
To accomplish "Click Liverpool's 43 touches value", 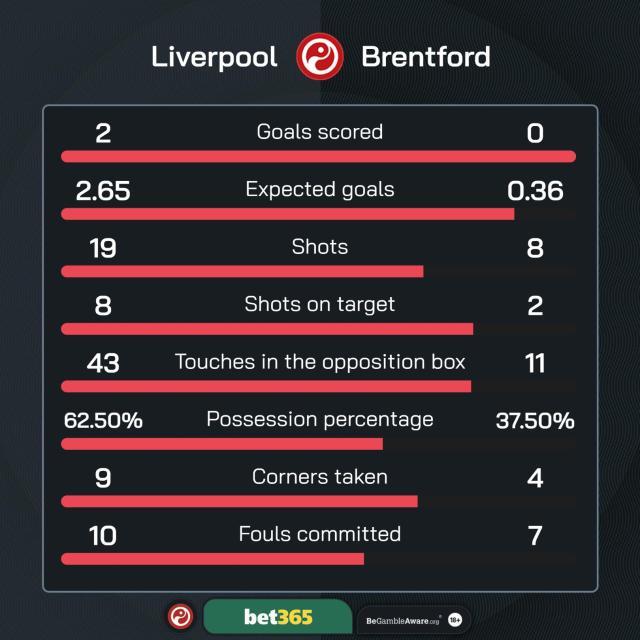I will pyautogui.click(x=103, y=363).
